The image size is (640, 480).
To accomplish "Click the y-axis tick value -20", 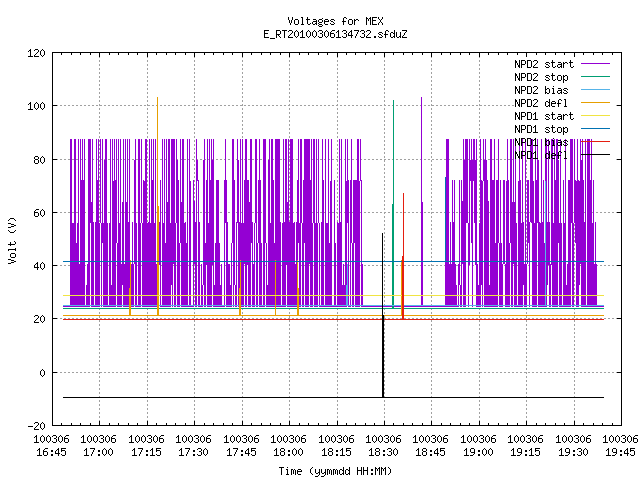I will (x=36, y=426).
